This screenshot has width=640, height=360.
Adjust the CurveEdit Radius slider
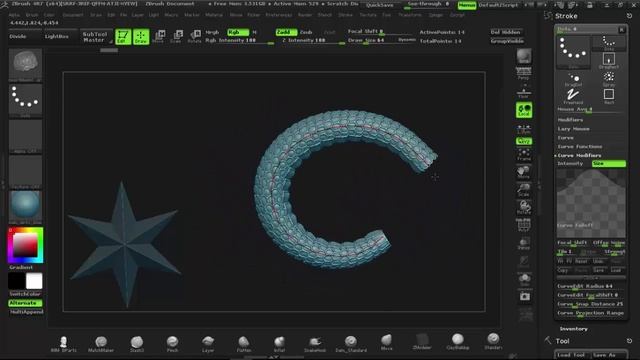click(591, 287)
